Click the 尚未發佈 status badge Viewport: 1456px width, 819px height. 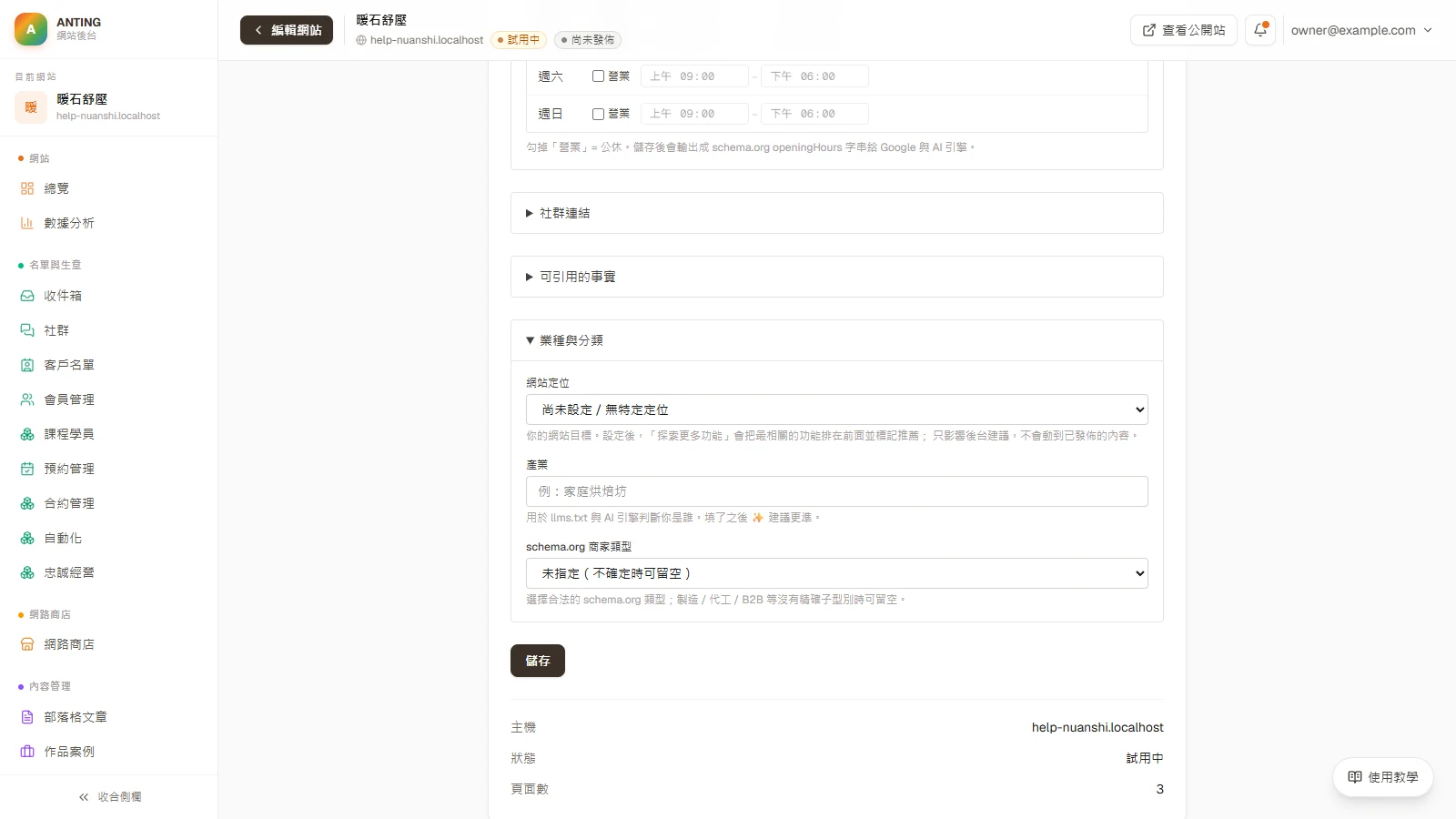point(588,40)
